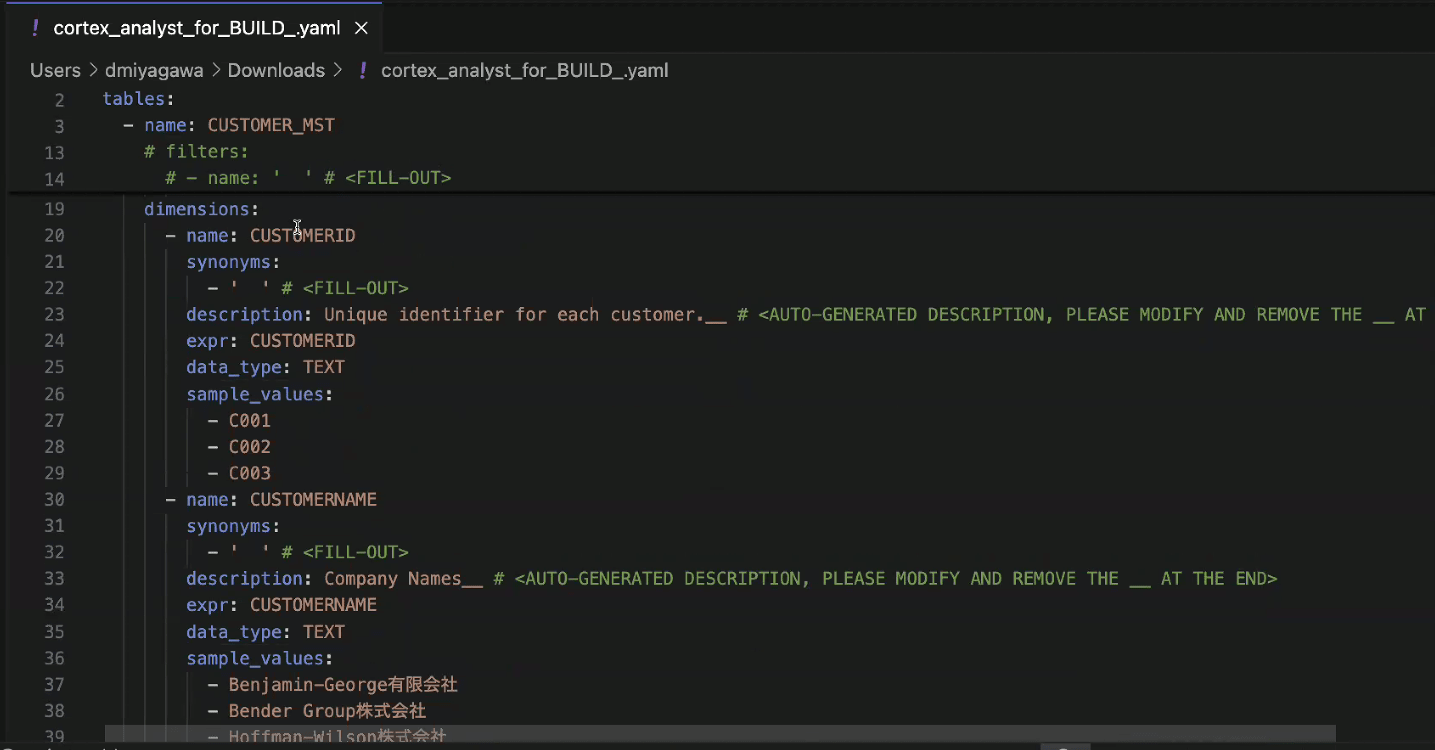Click sticky scroll line number 3
Viewport: 1435px width, 750px height.
pos(60,125)
